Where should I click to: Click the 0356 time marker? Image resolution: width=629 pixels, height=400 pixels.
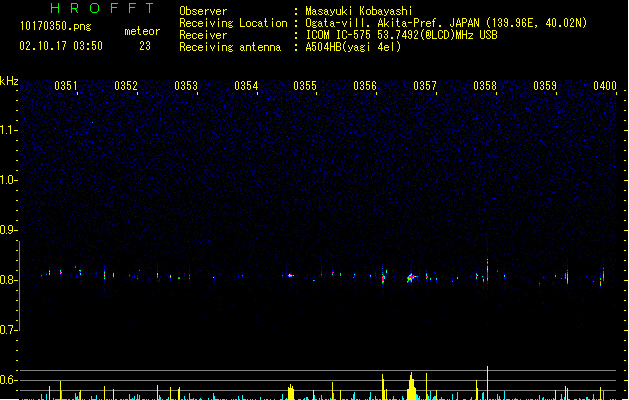(365, 86)
